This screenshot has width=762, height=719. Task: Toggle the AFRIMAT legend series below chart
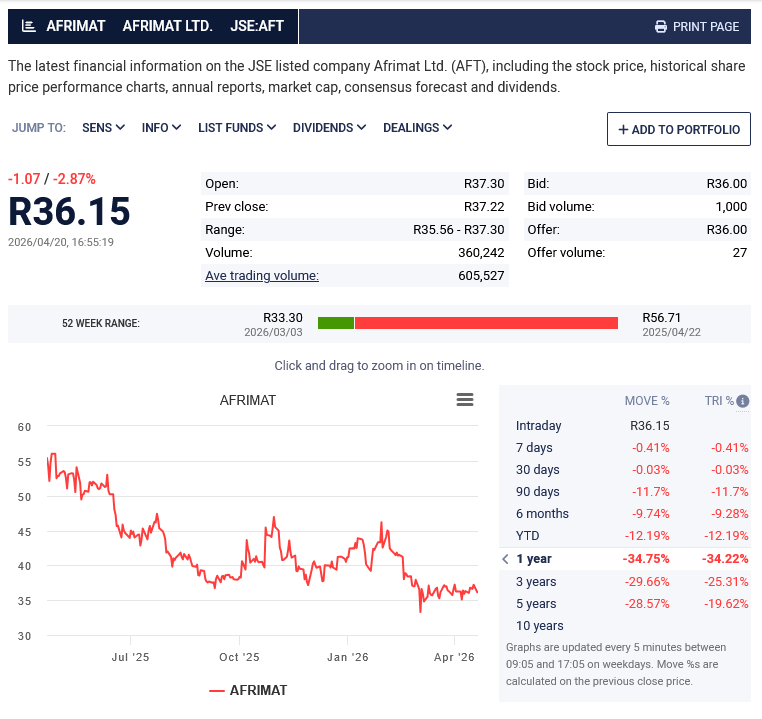tap(248, 690)
